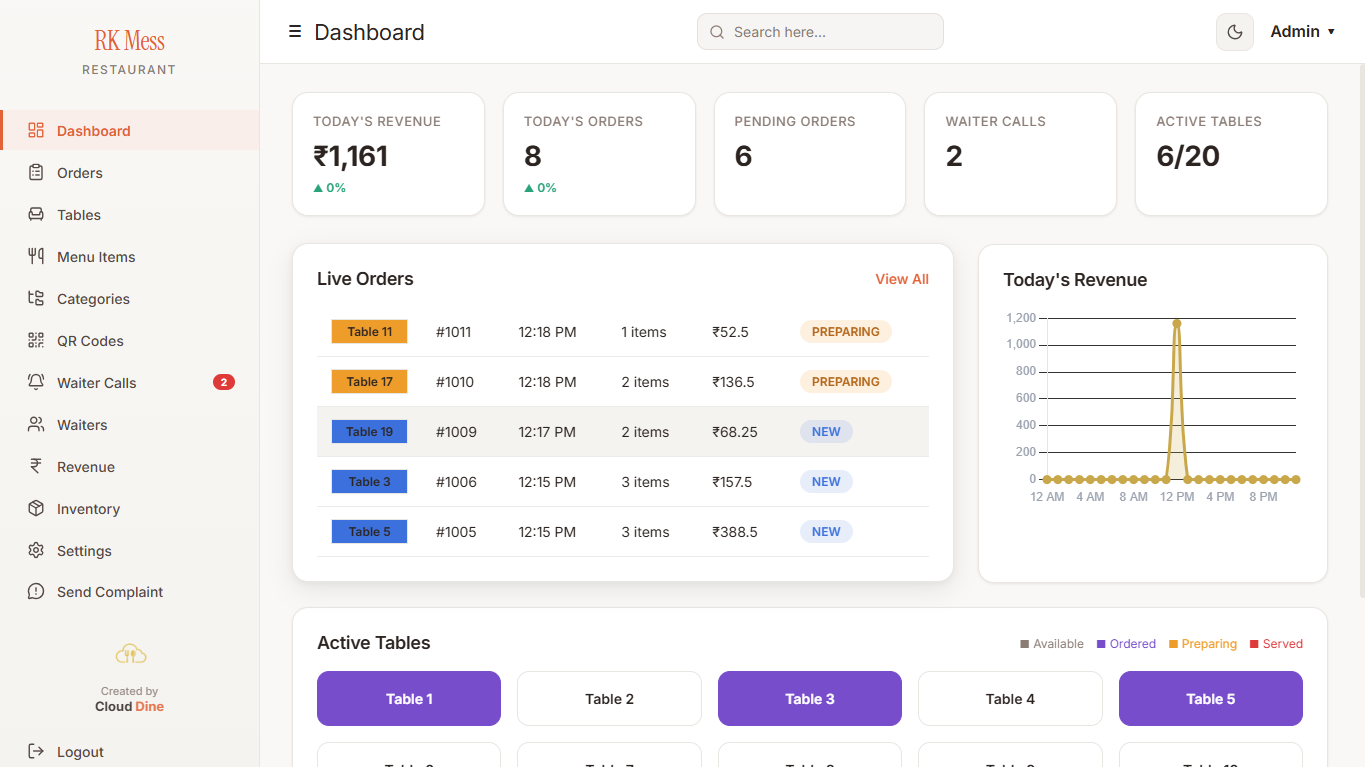
Task: Click the Orders clipboard icon
Action: 36,172
